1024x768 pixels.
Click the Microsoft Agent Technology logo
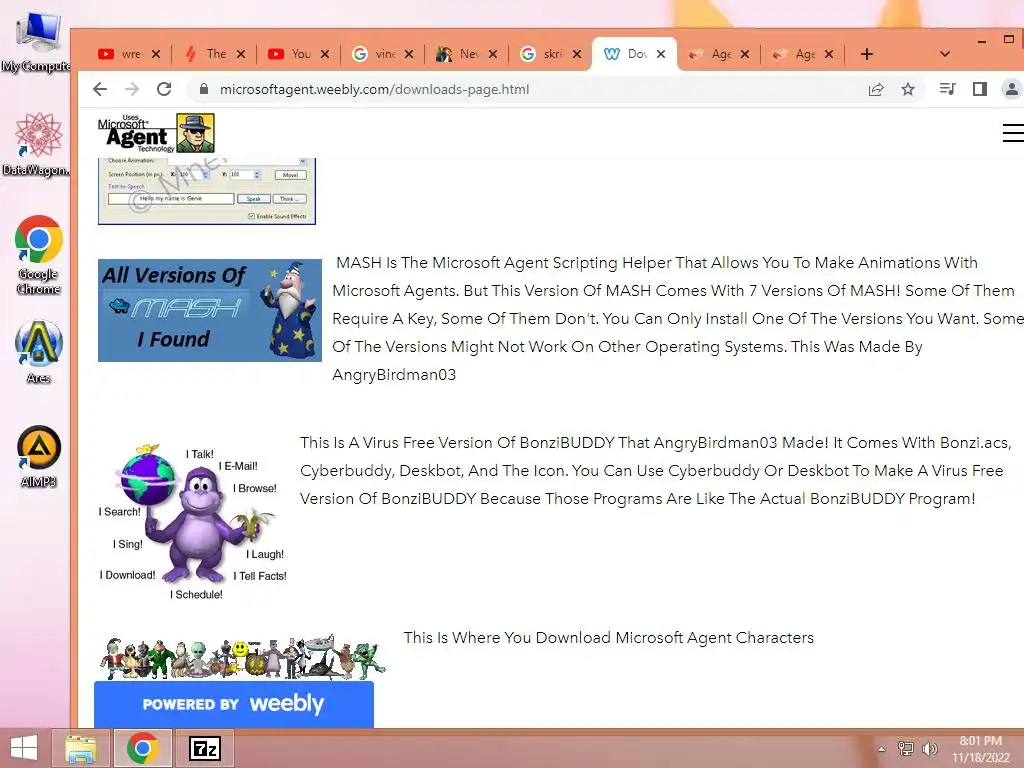156,133
